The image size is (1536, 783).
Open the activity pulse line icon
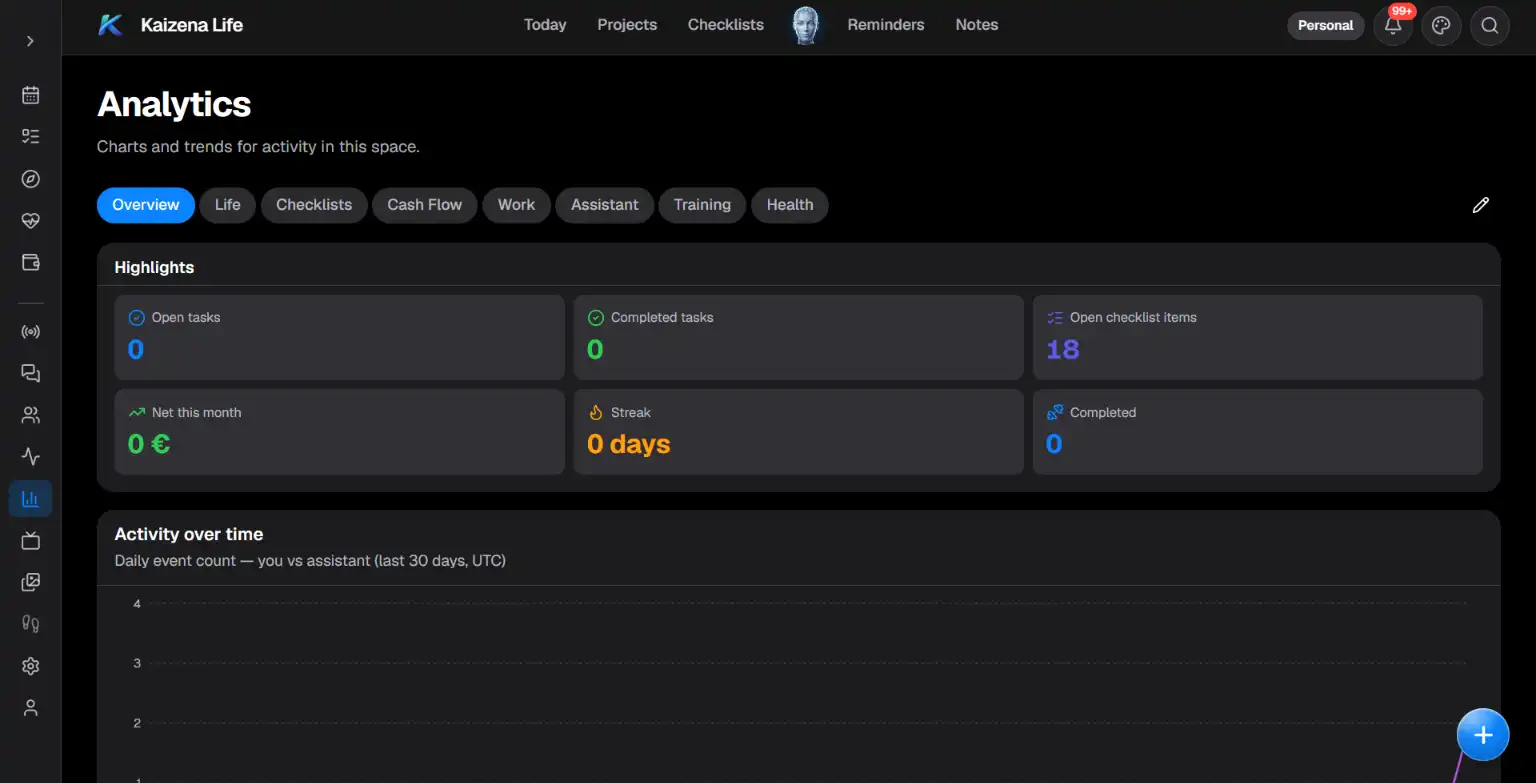tap(30, 457)
